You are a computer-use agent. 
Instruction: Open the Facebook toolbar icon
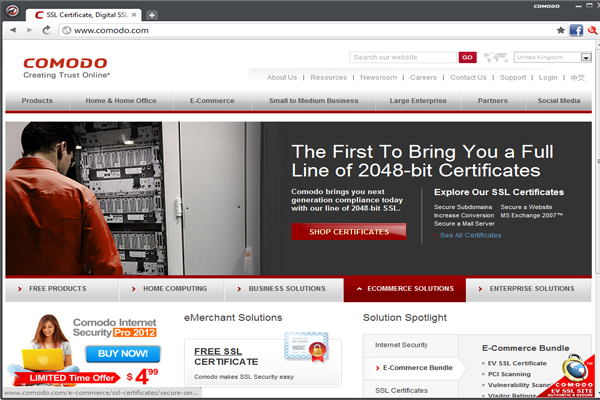tap(576, 30)
